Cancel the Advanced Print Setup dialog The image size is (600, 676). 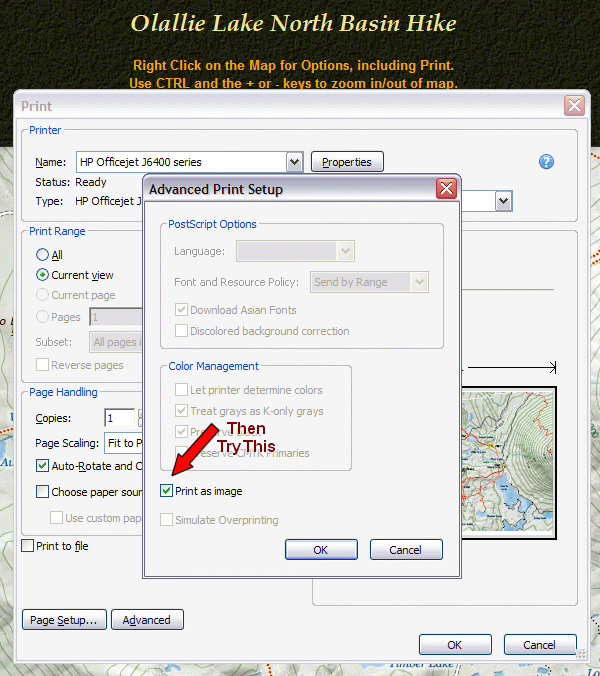tap(405, 550)
